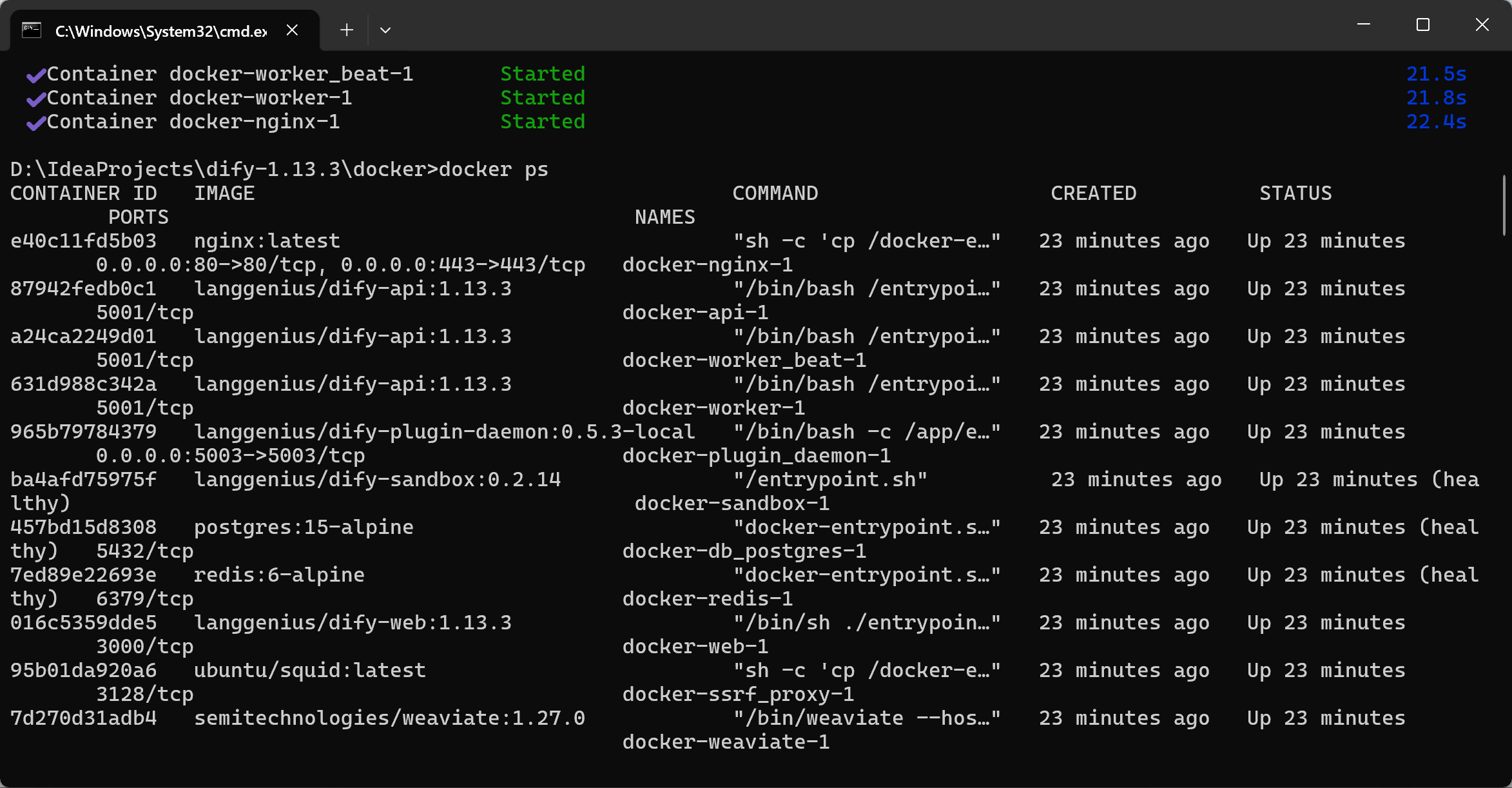Viewport: 1512px width, 788px height.
Task: Click the postgres:15-alpine image text
Action: click(304, 527)
